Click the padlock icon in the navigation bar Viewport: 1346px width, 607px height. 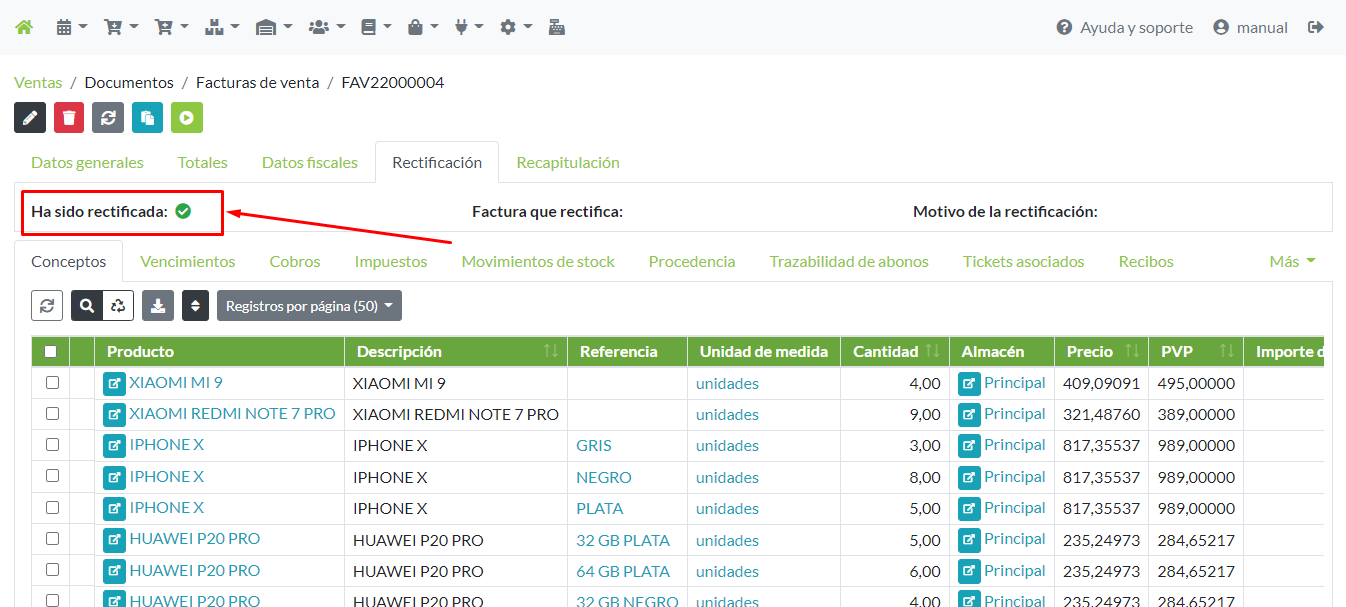pyautogui.click(x=417, y=26)
